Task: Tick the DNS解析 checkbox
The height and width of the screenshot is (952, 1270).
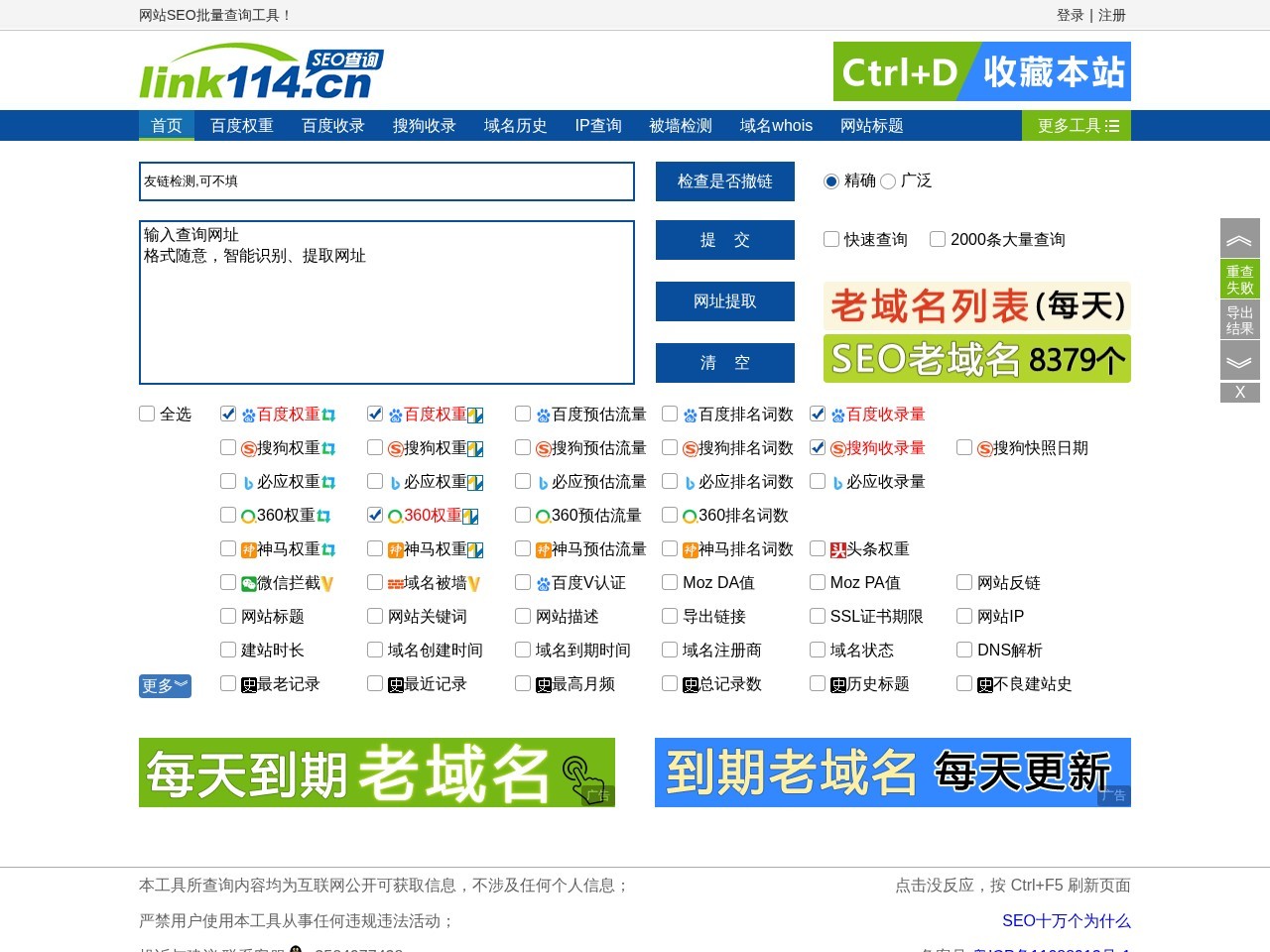Action: 964,650
